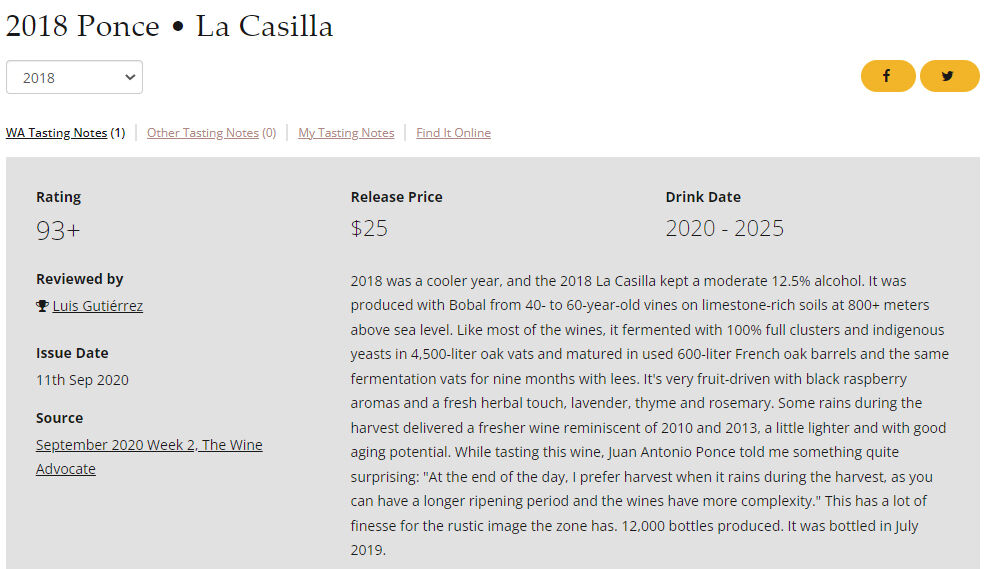Click the Find It Online link
This screenshot has width=998, height=569.
tap(453, 133)
